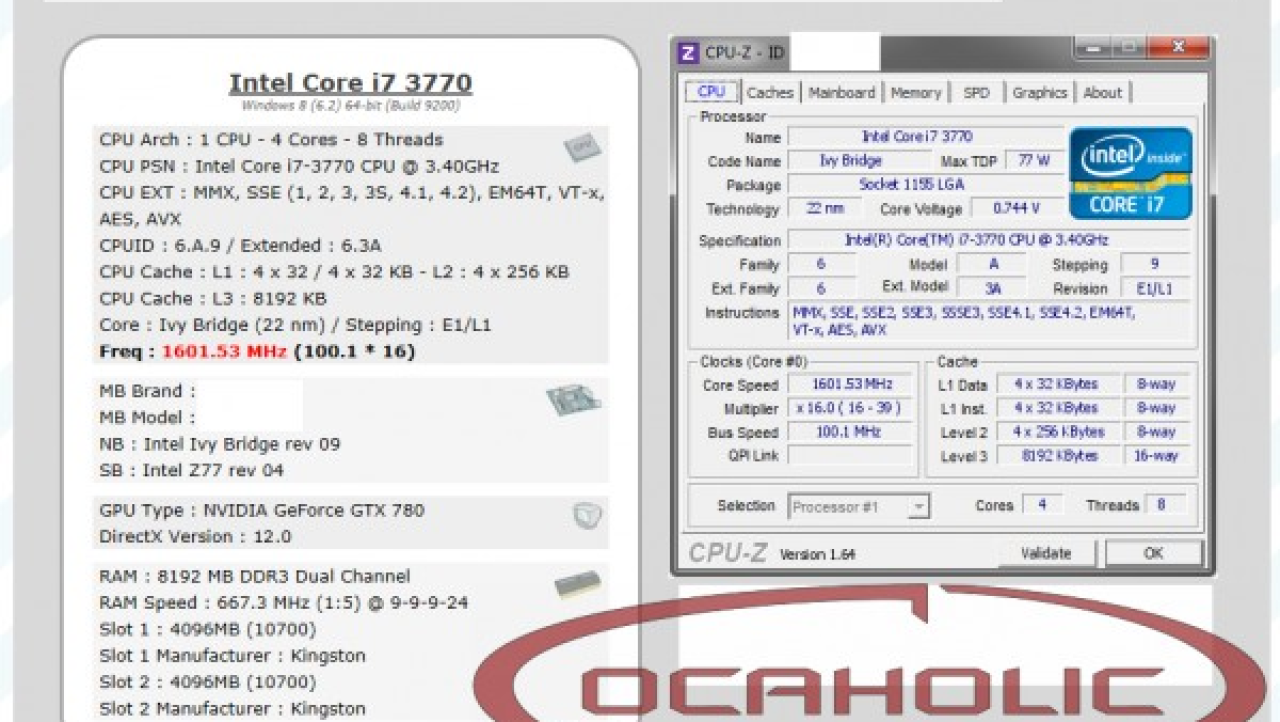Click the RAM module icon beside RAM
This screenshot has height=722, width=1280.
[578, 584]
